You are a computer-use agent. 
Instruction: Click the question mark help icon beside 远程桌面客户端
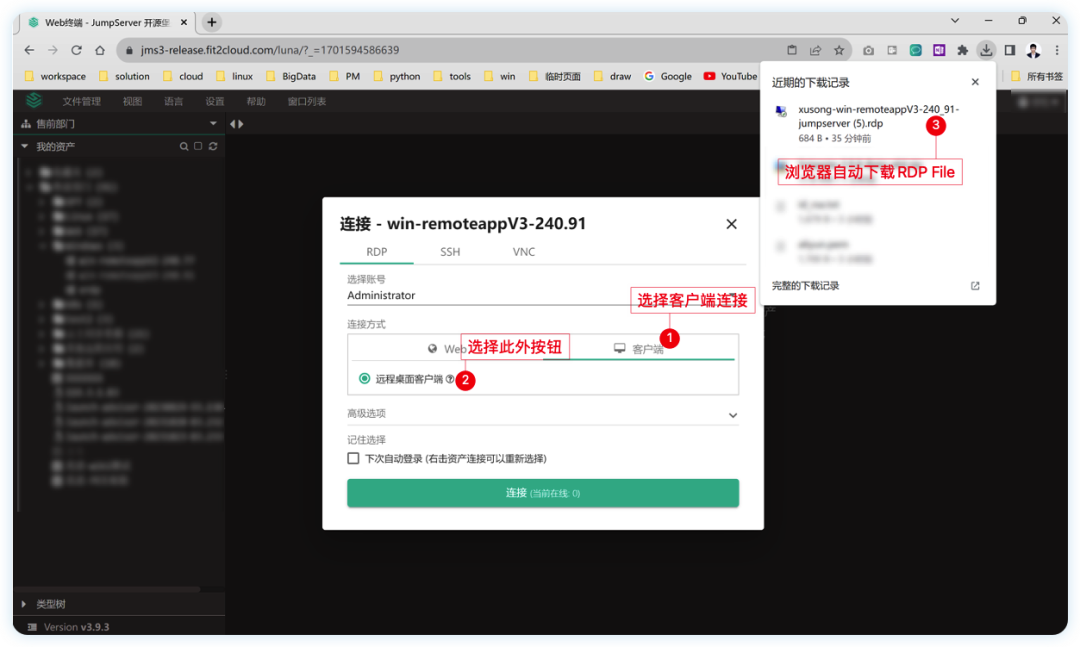448,379
